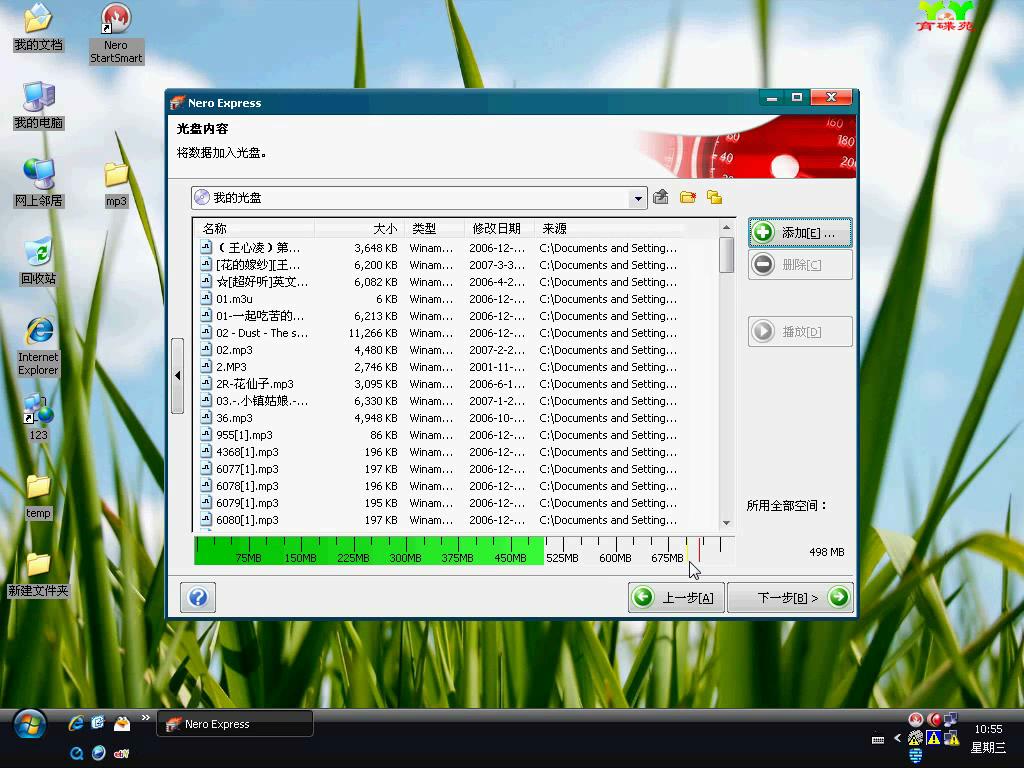This screenshot has width=1024, height=768.
Task: Click the disc capacity usage bar
Action: click(464, 551)
